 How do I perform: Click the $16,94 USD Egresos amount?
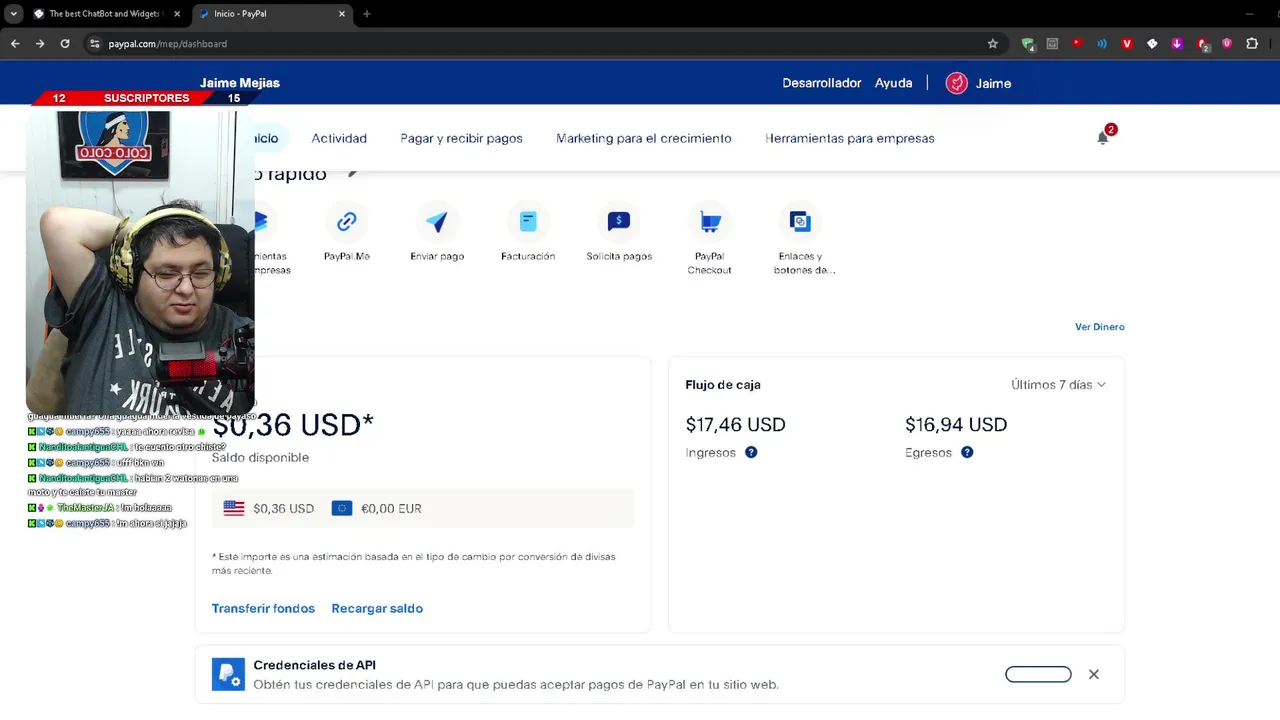(x=956, y=425)
